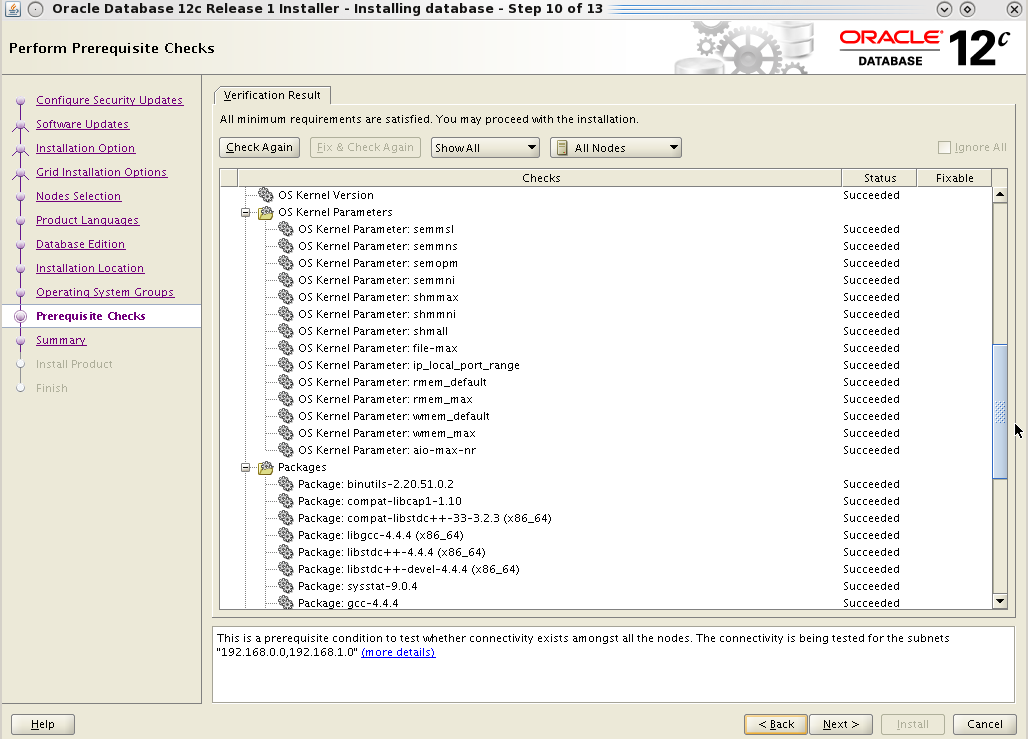The width and height of the screenshot is (1028, 739).
Task: Click the Cancel button
Action: click(985, 724)
